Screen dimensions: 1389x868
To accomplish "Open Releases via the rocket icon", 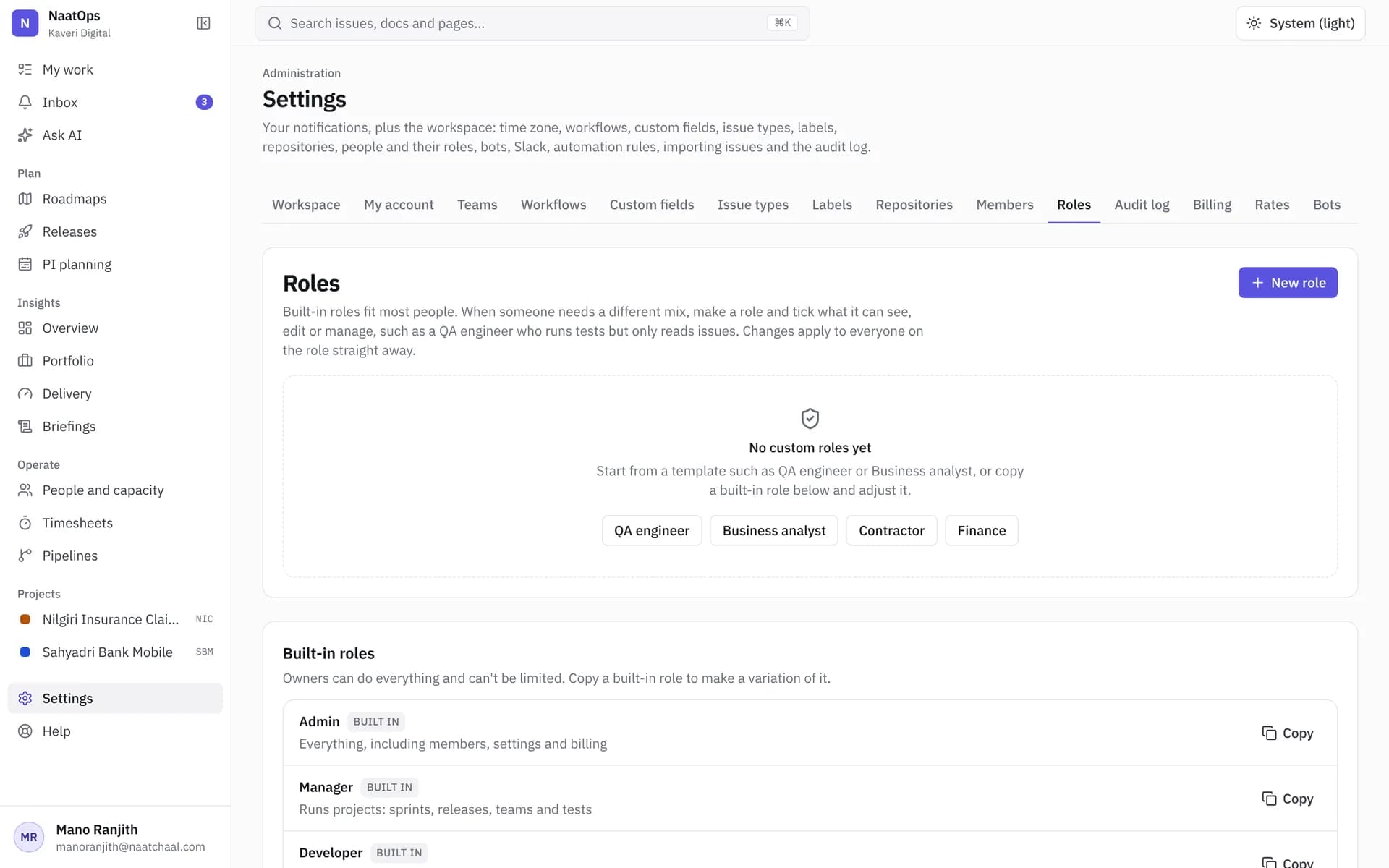I will (25, 231).
